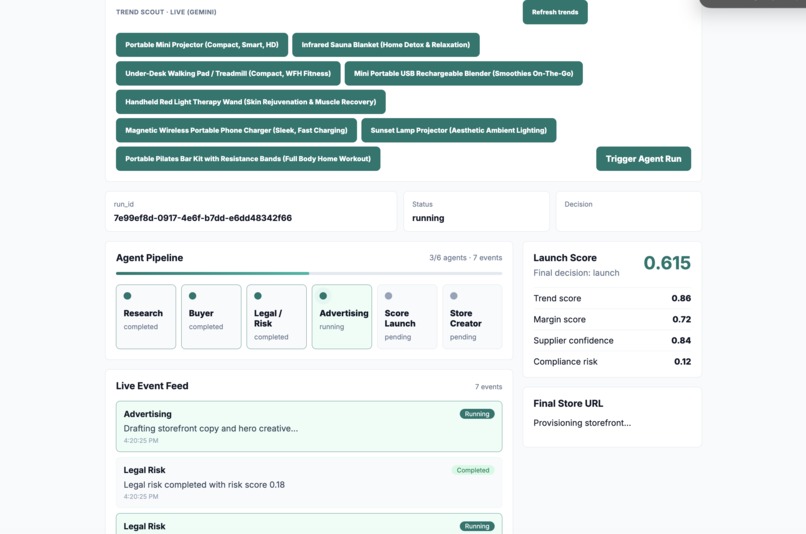Click the Advertising status dot
The image size is (806, 534).
pyautogui.click(x=323, y=296)
